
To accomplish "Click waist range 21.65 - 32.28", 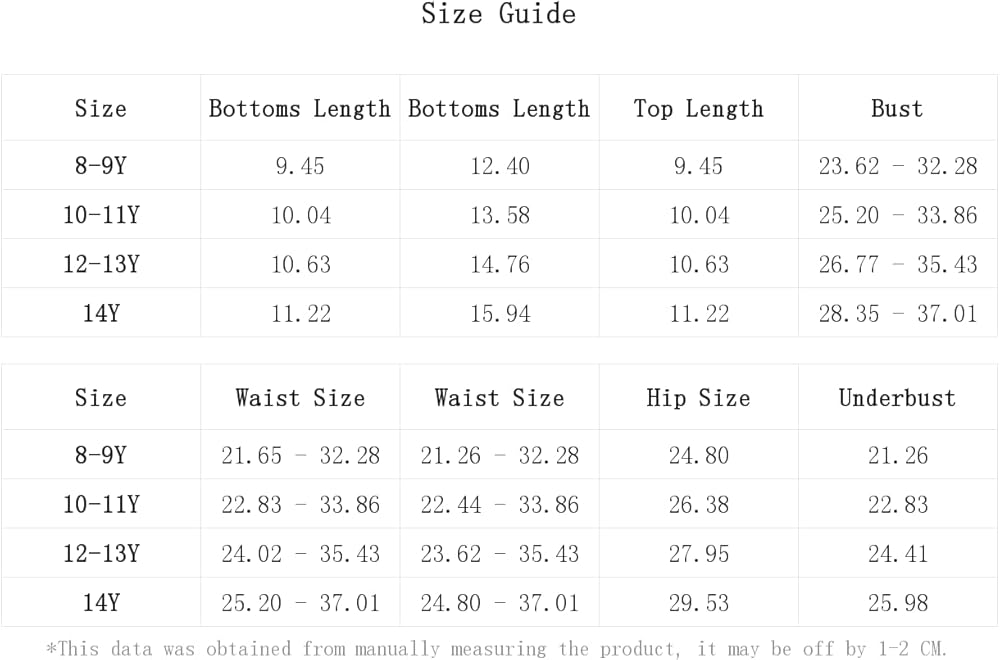I will (300, 456).
